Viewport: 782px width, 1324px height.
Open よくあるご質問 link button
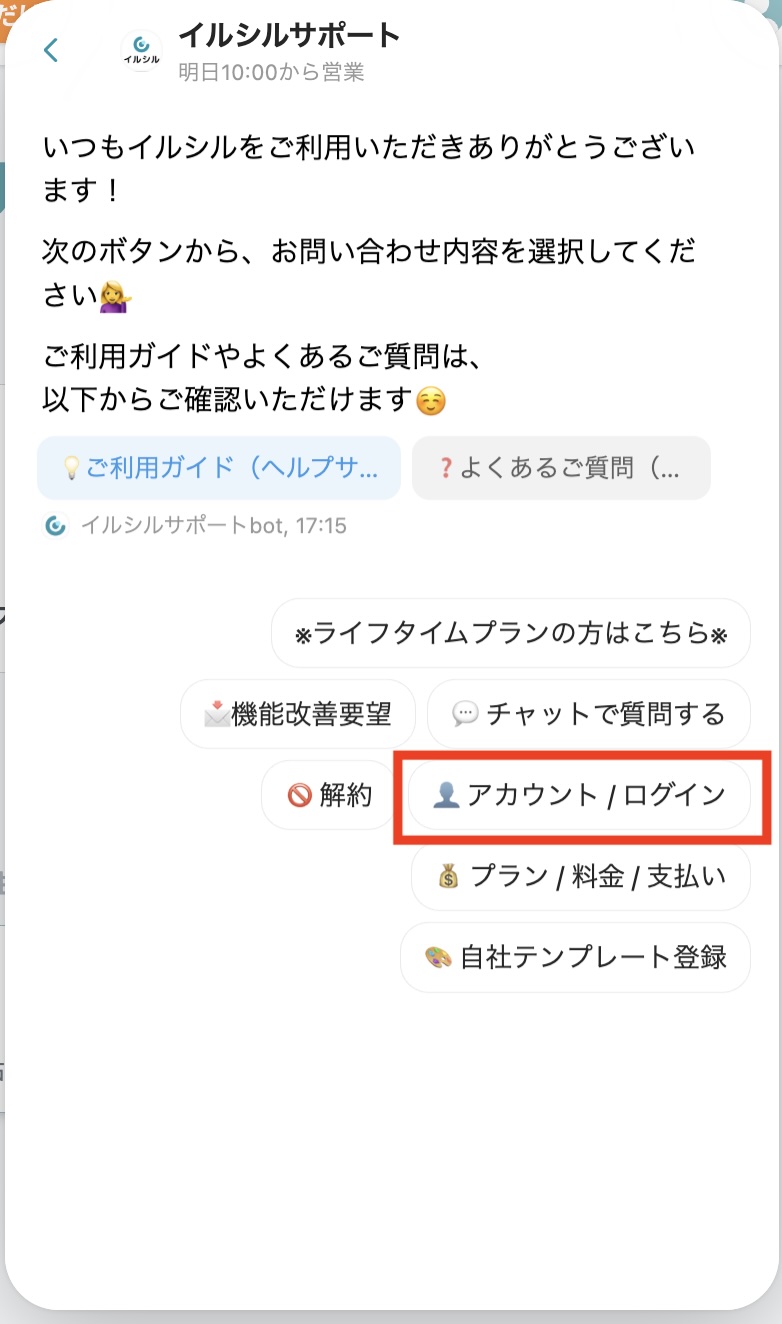click(x=561, y=468)
